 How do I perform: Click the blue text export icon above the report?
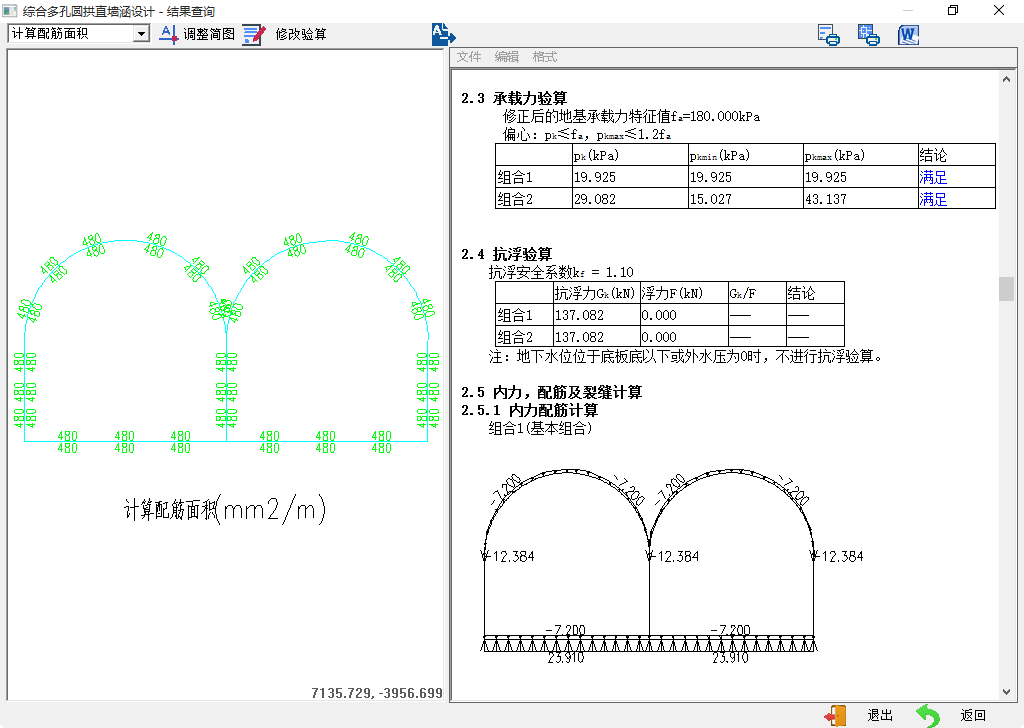443,34
